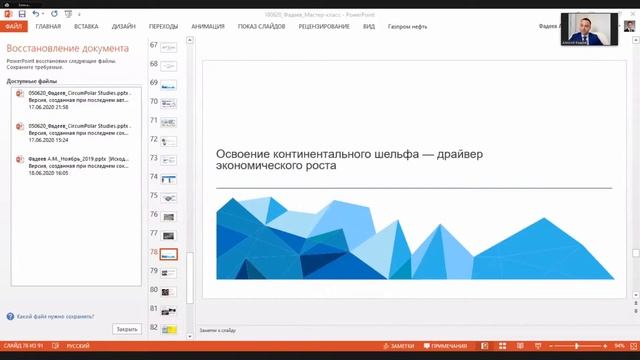Click the Undo arrow icon
640x360 pixels.
(x=36, y=14)
